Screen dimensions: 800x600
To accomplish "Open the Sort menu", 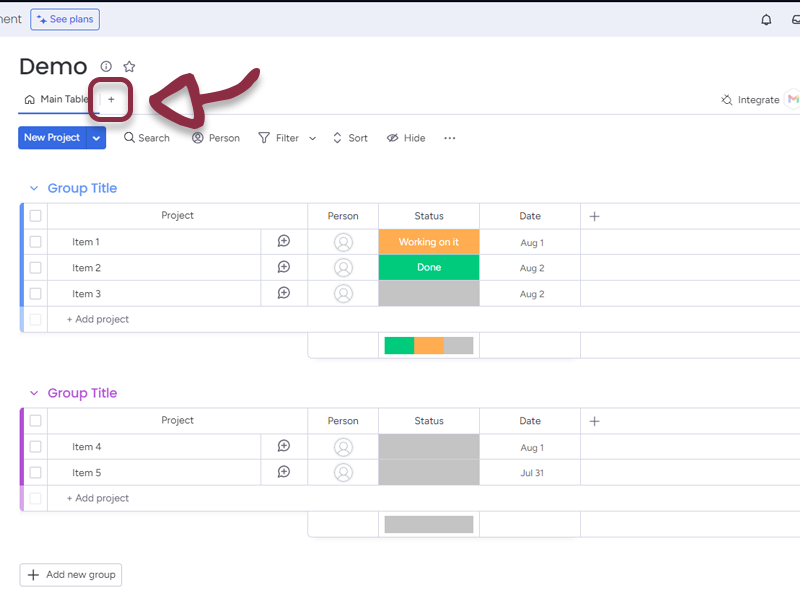I will click(x=350, y=138).
